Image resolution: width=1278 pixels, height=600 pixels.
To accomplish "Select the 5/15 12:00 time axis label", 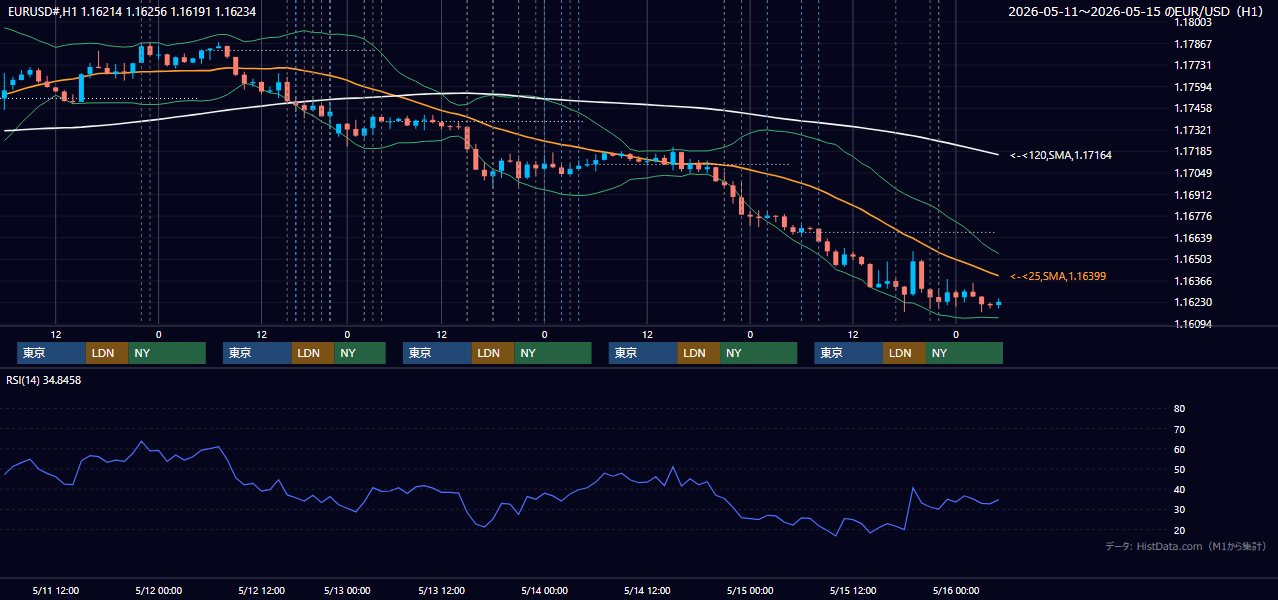I will [x=853, y=590].
